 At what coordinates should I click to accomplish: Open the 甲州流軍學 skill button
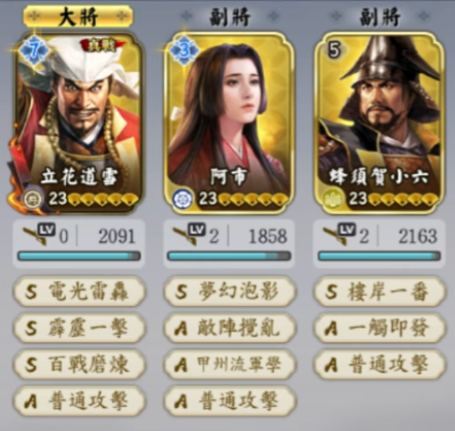tap(230, 364)
